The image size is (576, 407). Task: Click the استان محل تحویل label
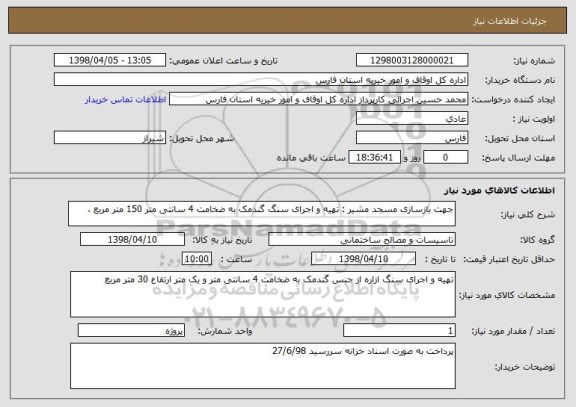click(520, 138)
